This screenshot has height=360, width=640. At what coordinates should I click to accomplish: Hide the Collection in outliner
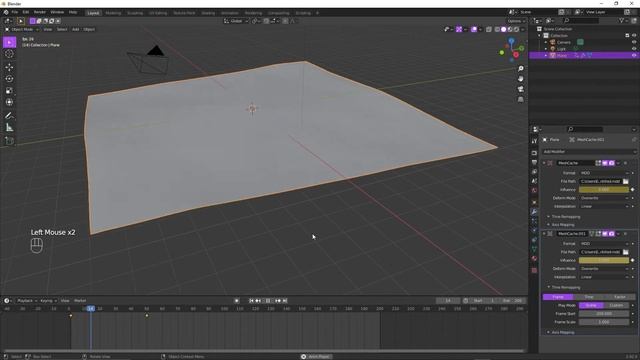click(x=634, y=36)
